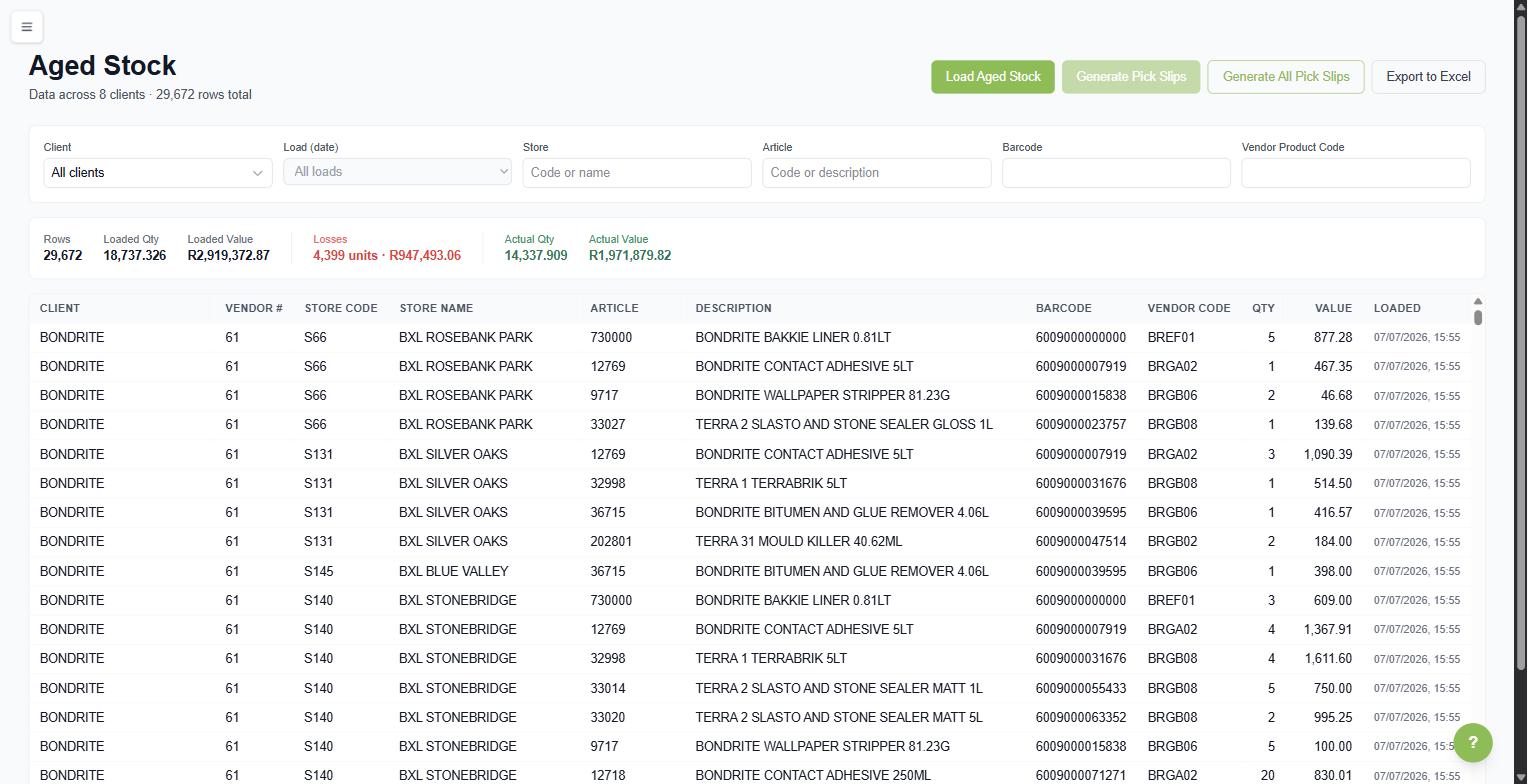Click the LOADED column header
Screen dimensions: 1528x784
click(1397, 308)
